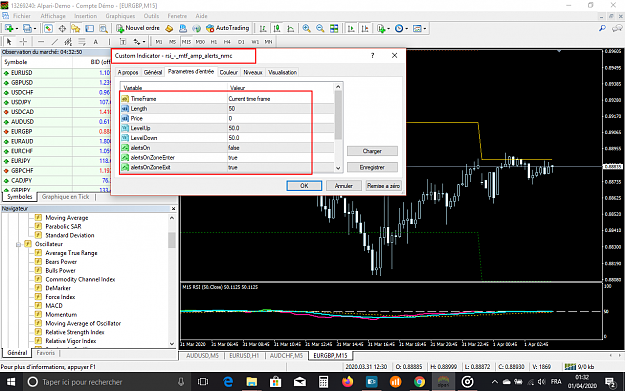Select the trendline drawing tool
The image size is (625, 391).
click(55, 41)
